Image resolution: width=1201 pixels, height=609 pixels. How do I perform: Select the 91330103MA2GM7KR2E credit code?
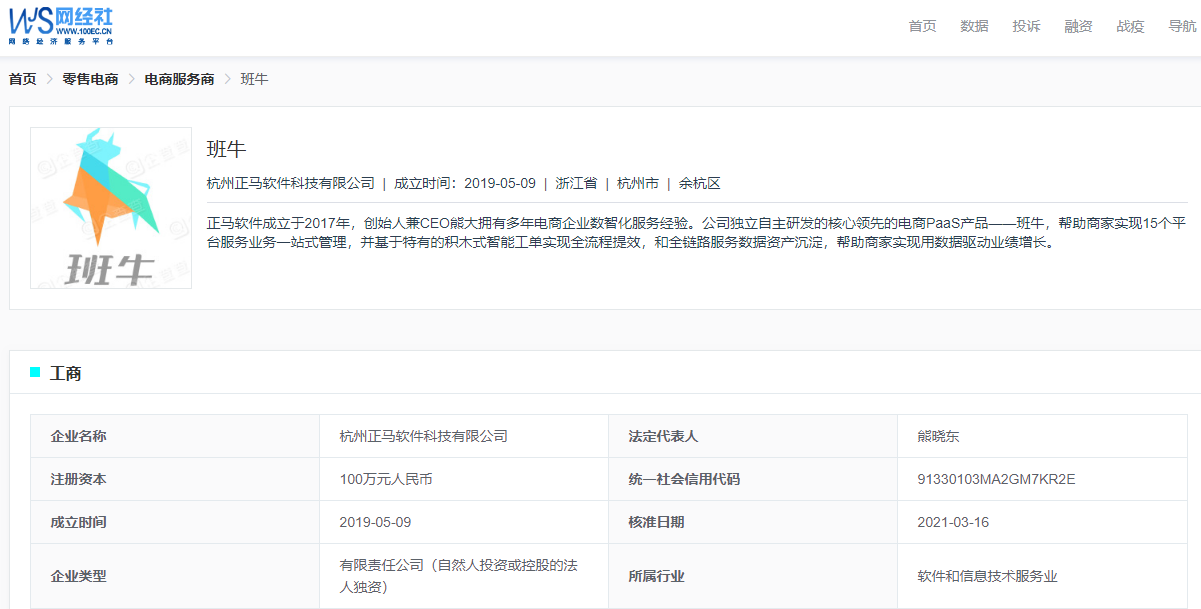pyautogui.click(x=996, y=479)
